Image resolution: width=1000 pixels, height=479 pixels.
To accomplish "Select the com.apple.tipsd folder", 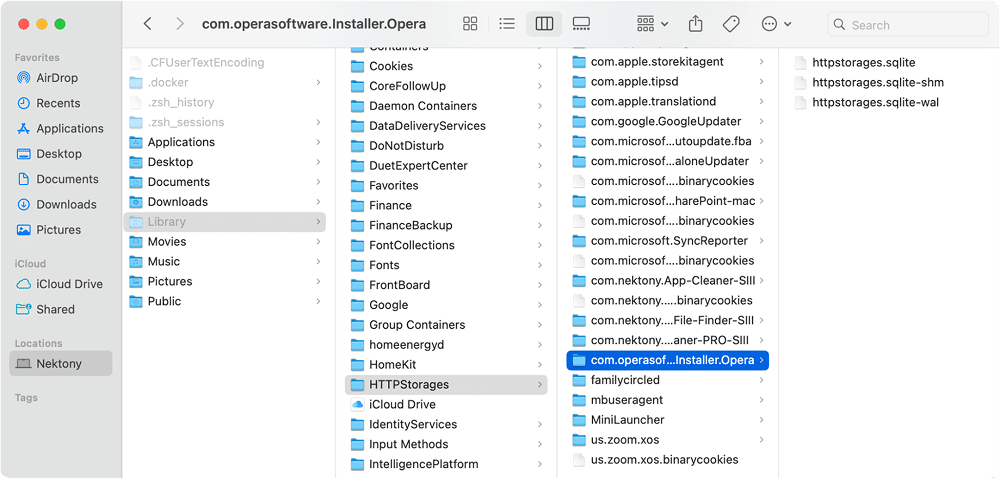I will [668, 82].
